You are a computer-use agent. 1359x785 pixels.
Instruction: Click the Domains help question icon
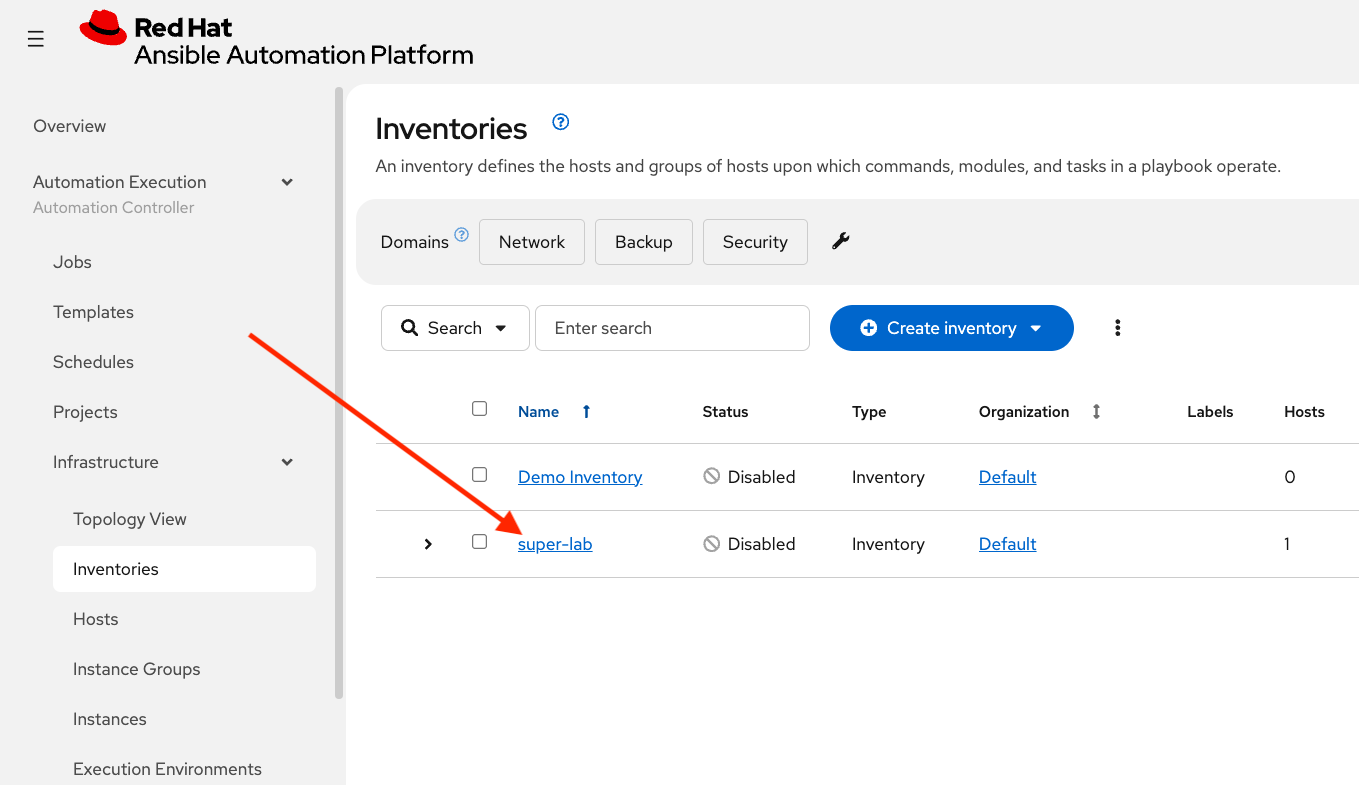point(461,235)
